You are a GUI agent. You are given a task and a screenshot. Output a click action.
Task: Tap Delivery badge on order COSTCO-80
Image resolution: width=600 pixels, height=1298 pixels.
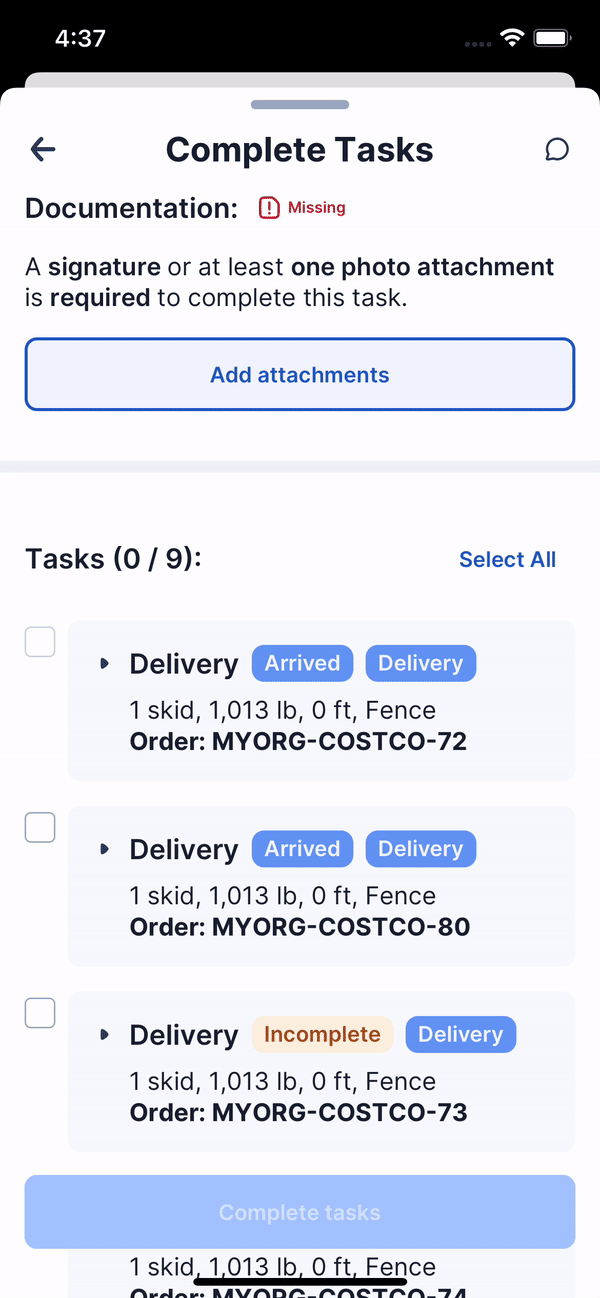tap(420, 849)
